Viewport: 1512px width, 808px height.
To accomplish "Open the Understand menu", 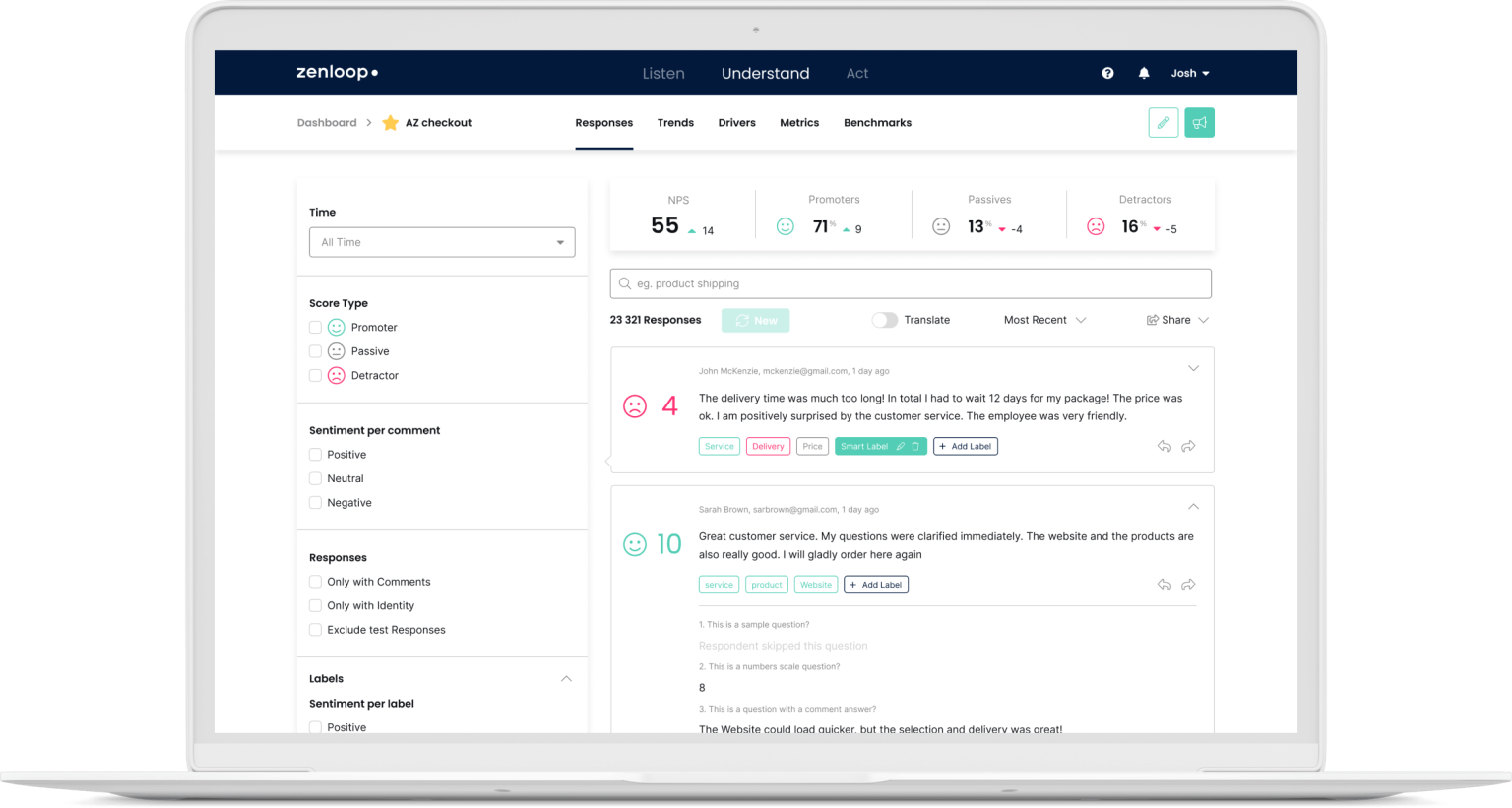I will click(765, 73).
